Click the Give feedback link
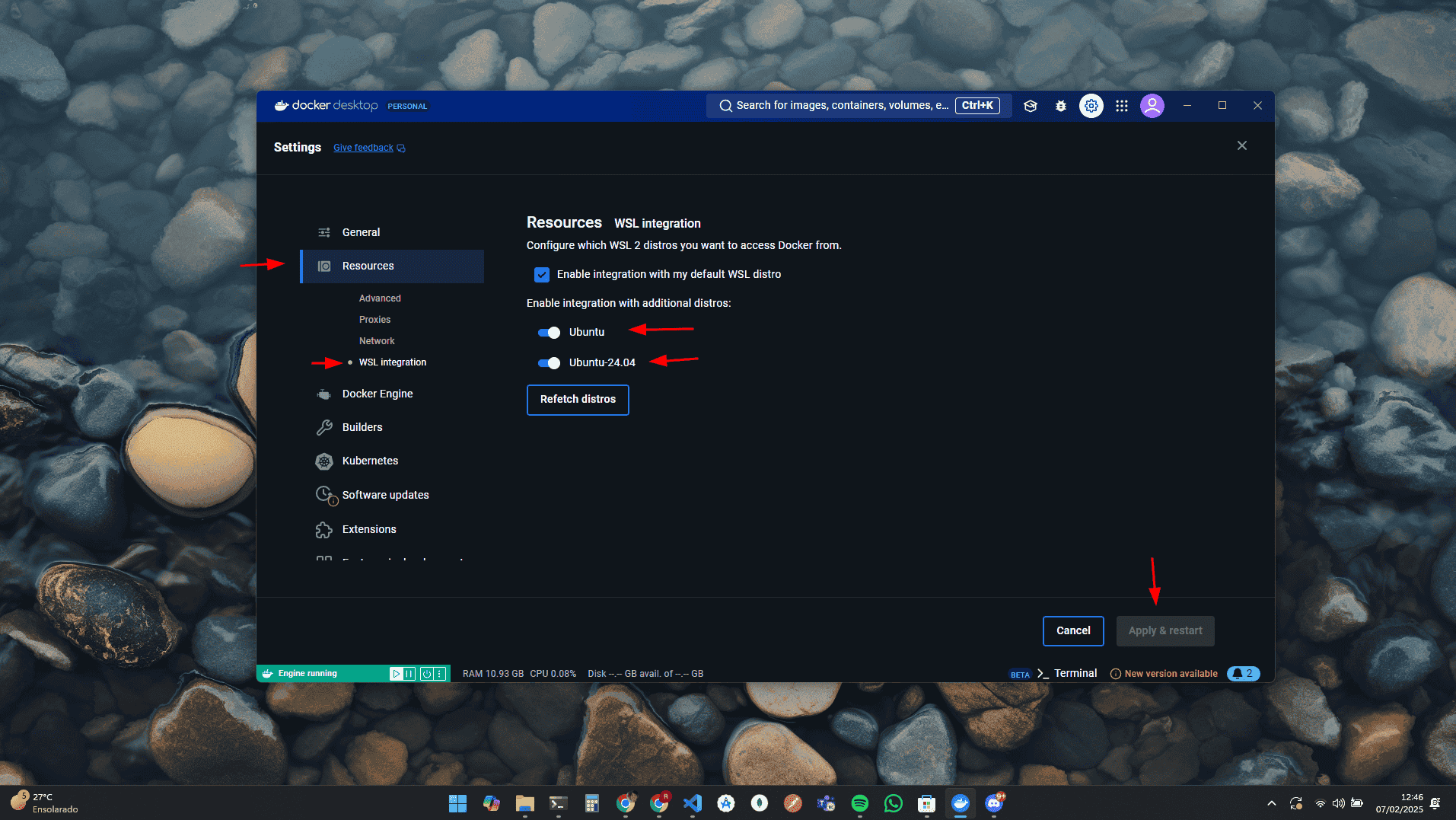 tap(364, 148)
